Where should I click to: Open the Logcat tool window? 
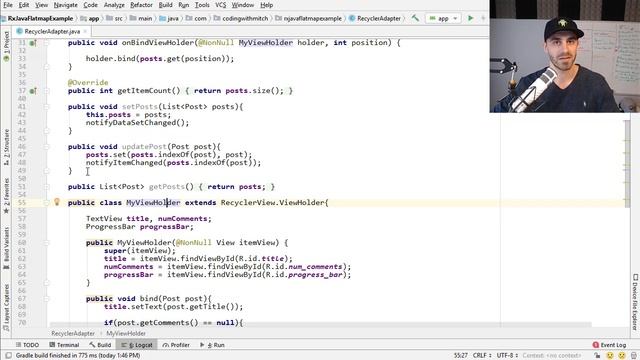pyautogui.click(x=138, y=345)
